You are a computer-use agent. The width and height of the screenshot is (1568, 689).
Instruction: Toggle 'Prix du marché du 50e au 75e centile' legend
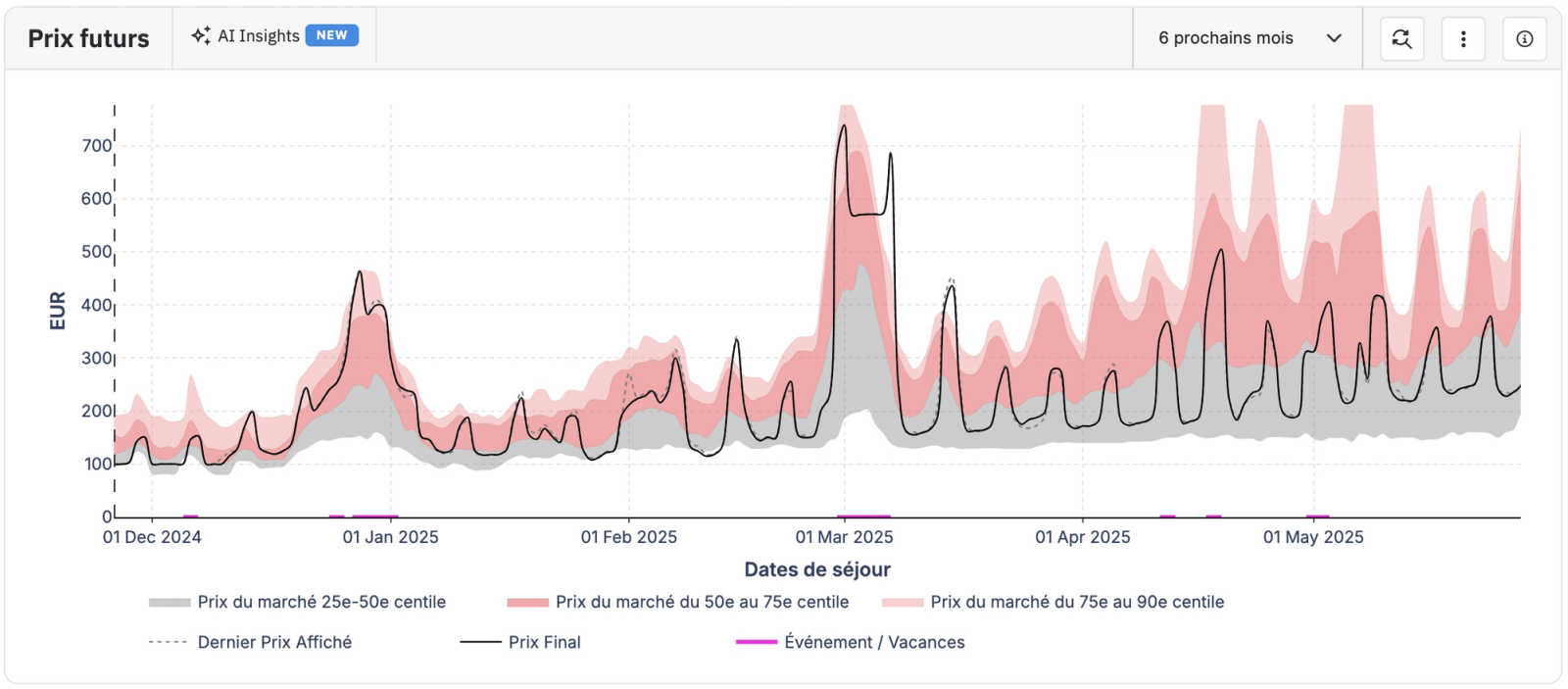click(677, 602)
